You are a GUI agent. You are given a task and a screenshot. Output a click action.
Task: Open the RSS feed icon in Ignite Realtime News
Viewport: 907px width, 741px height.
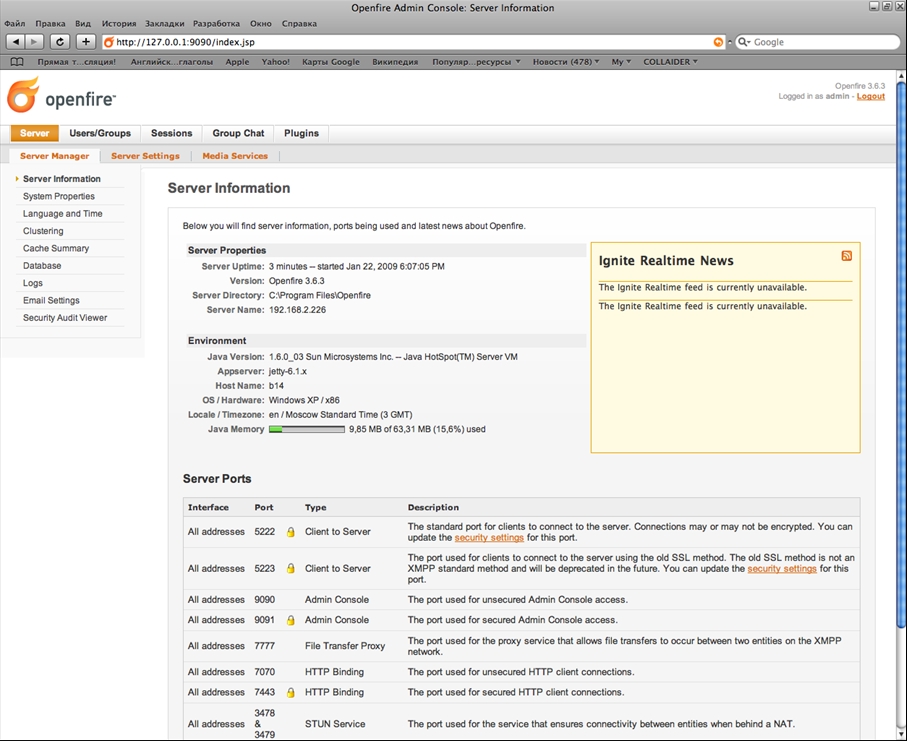pos(846,256)
